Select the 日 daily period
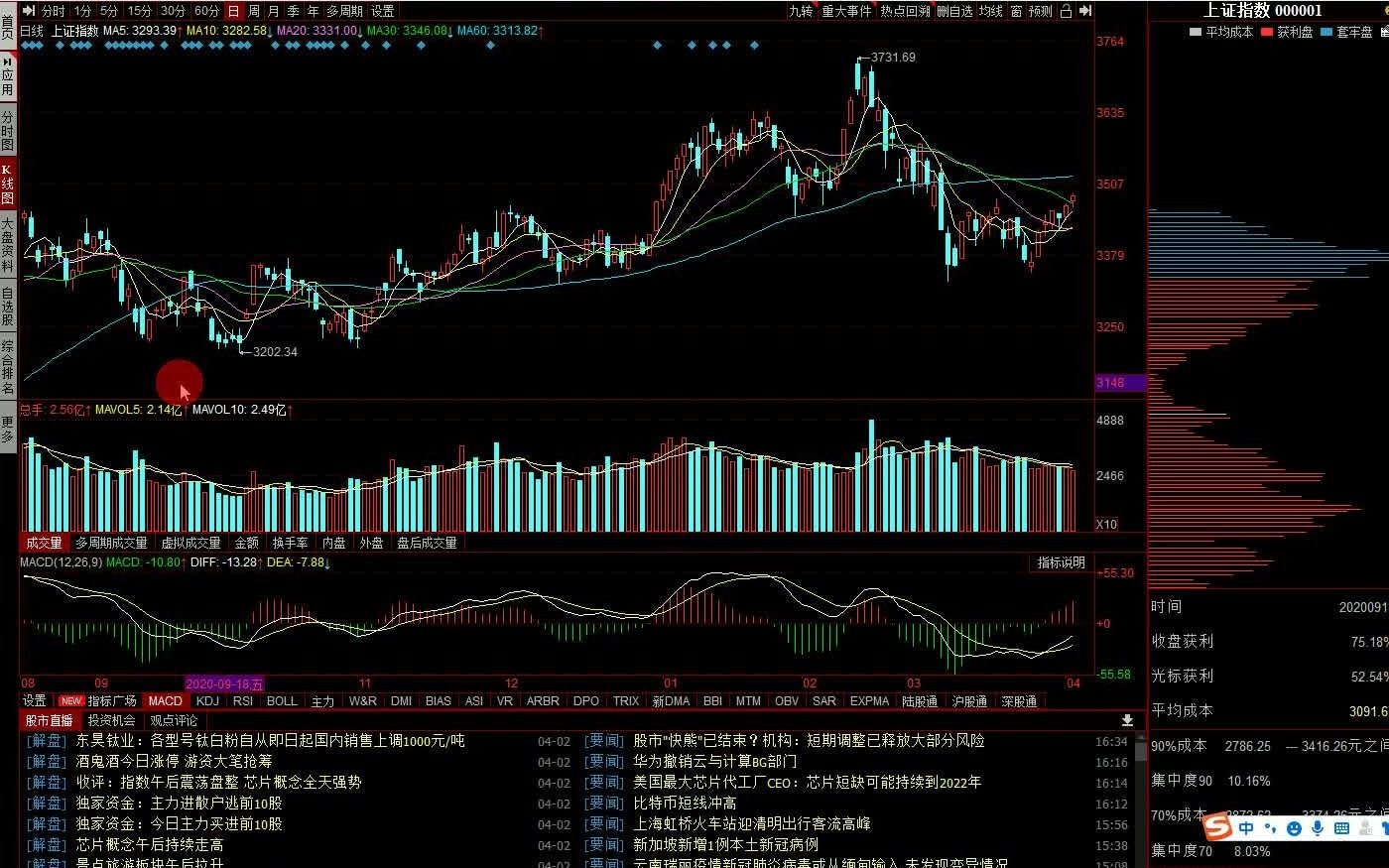Screen dimensions: 1389x868 coord(233,11)
